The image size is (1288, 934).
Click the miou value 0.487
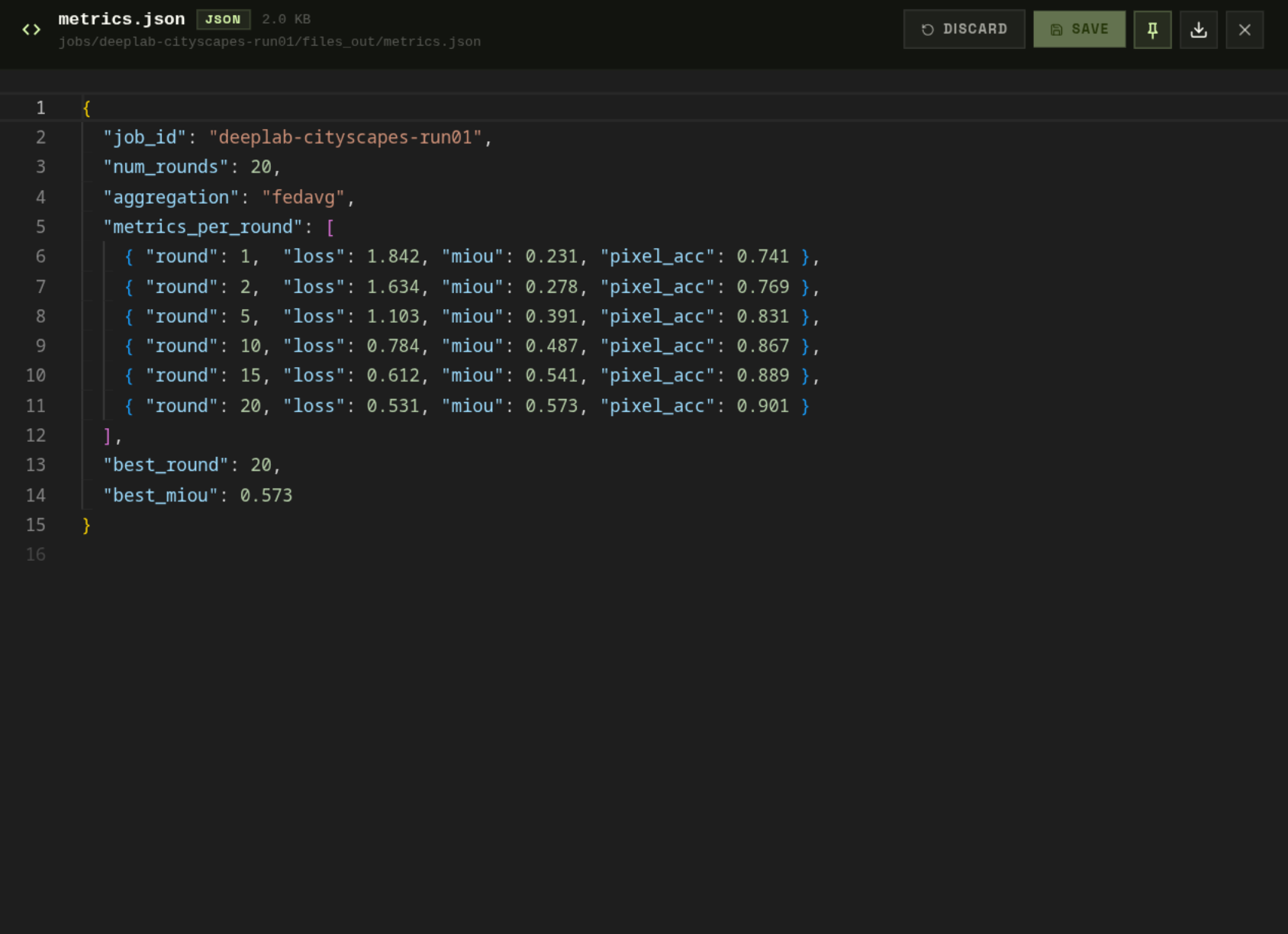pyautogui.click(x=552, y=346)
